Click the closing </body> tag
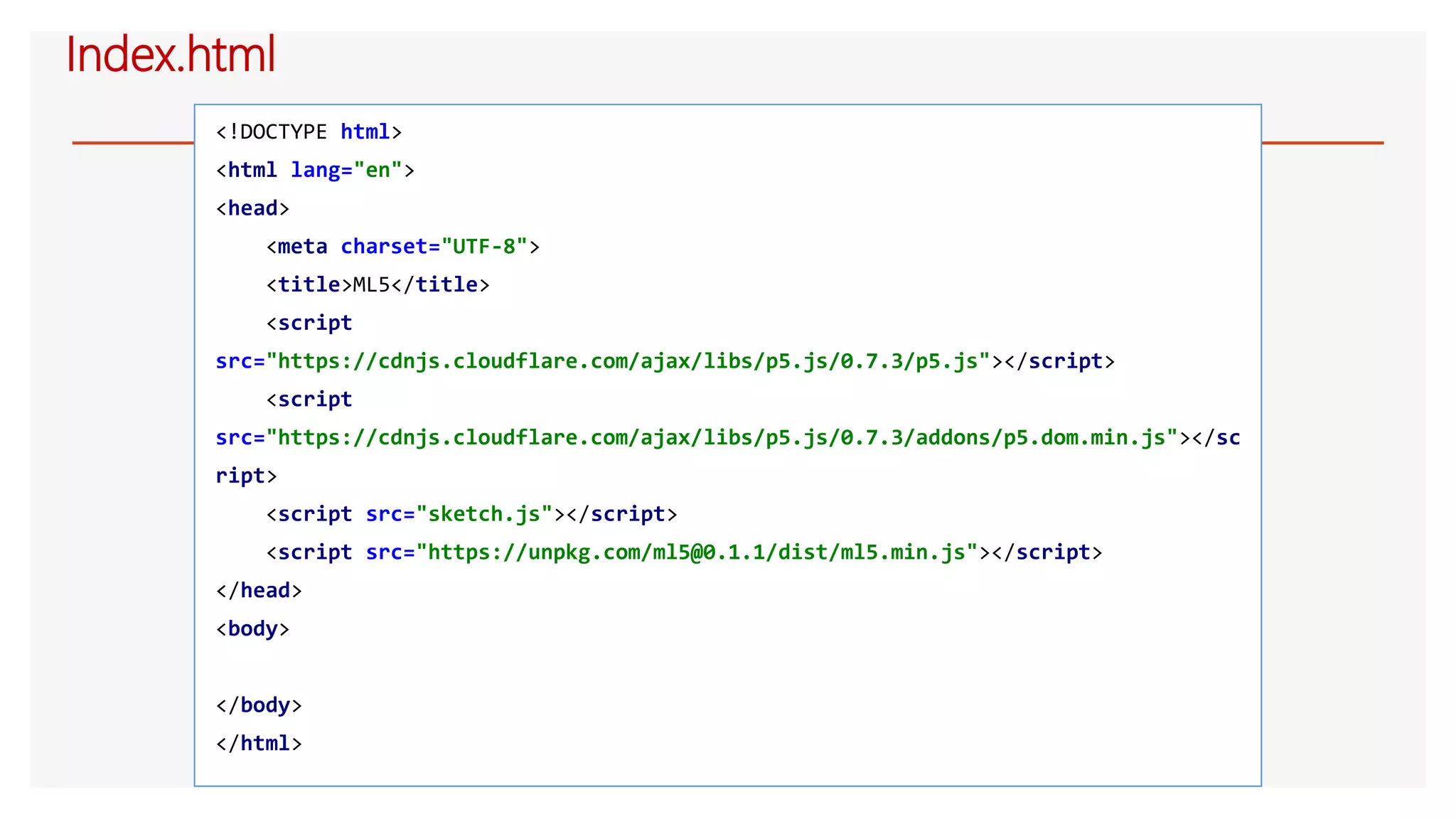 (259, 705)
